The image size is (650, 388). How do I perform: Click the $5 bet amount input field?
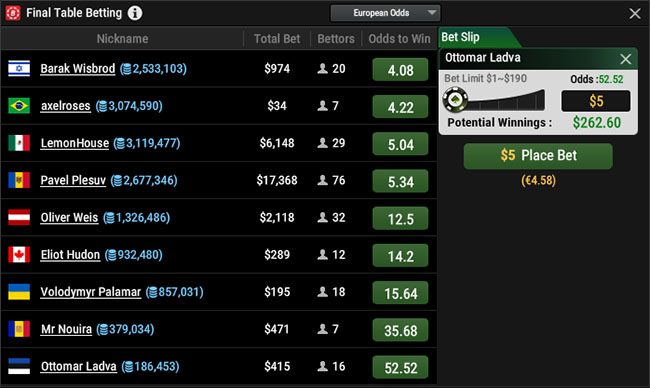coord(596,101)
